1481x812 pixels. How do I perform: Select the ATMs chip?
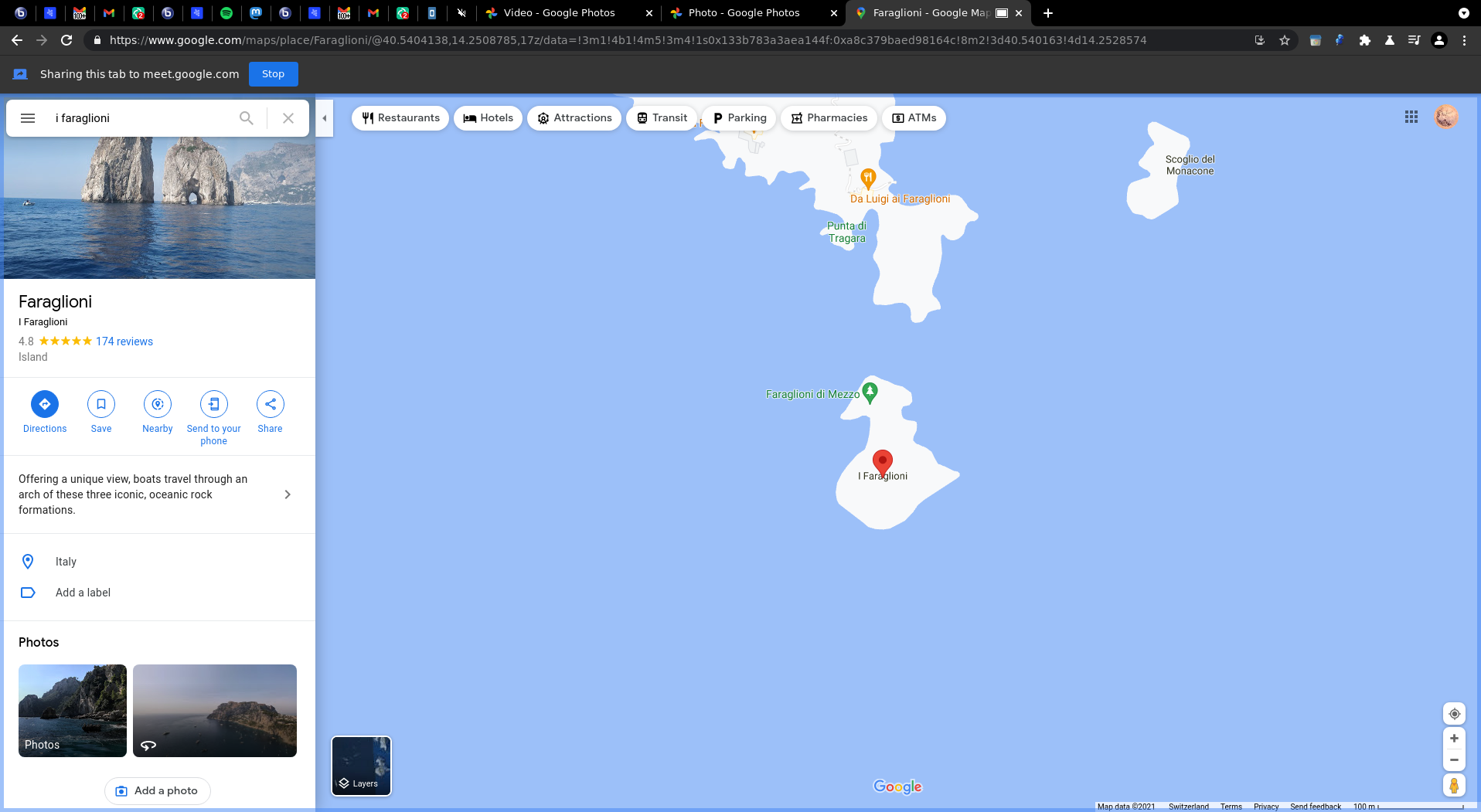click(x=914, y=118)
